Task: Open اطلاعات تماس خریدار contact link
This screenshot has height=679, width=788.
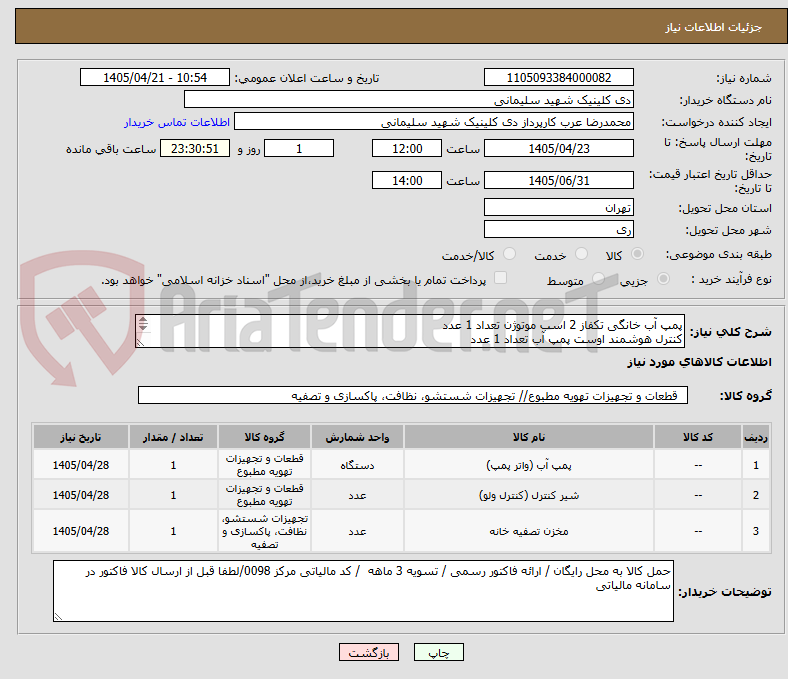Action: [177, 122]
